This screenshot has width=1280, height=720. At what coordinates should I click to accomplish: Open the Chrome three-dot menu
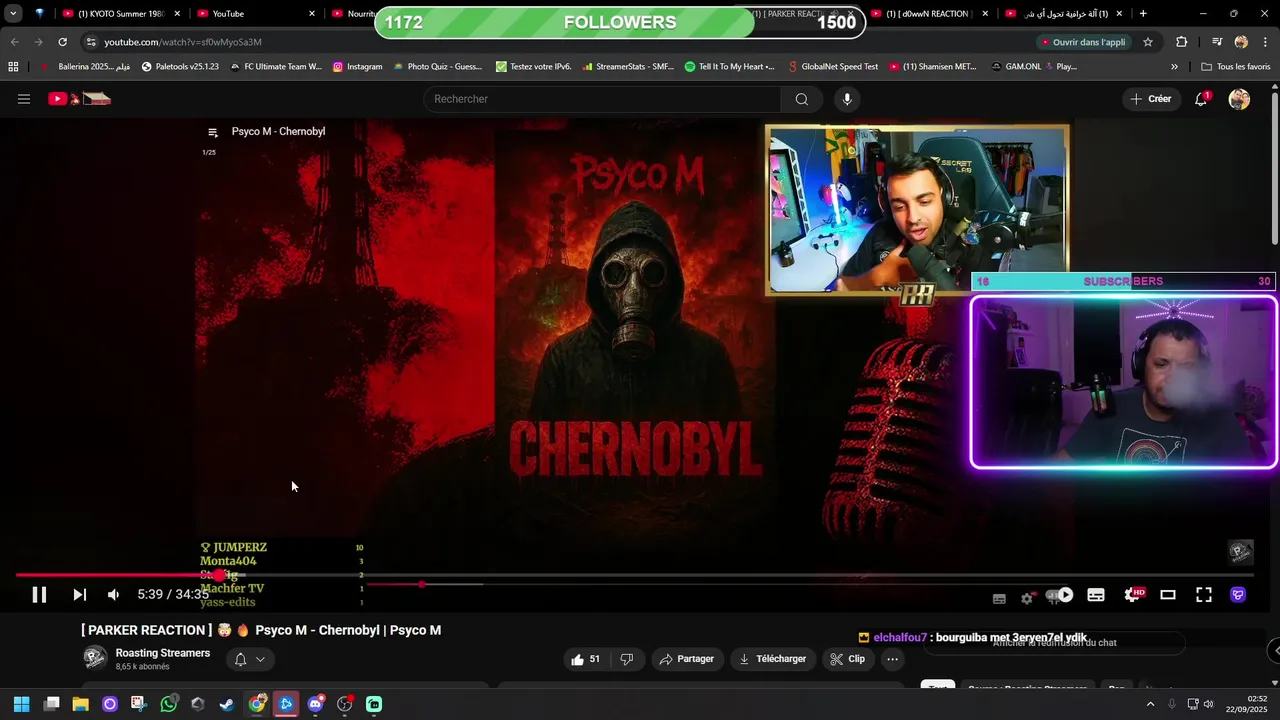(x=1265, y=42)
